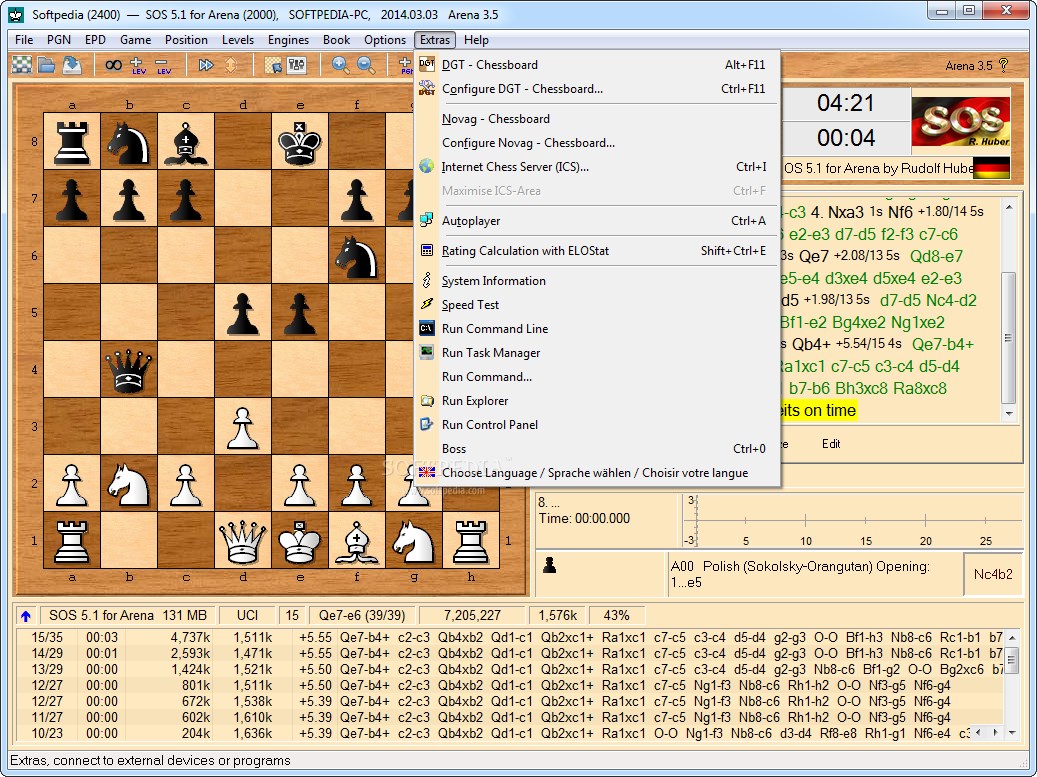Click the question mark beside Arena 3.5
1037x777 pixels.
click(x=1004, y=65)
